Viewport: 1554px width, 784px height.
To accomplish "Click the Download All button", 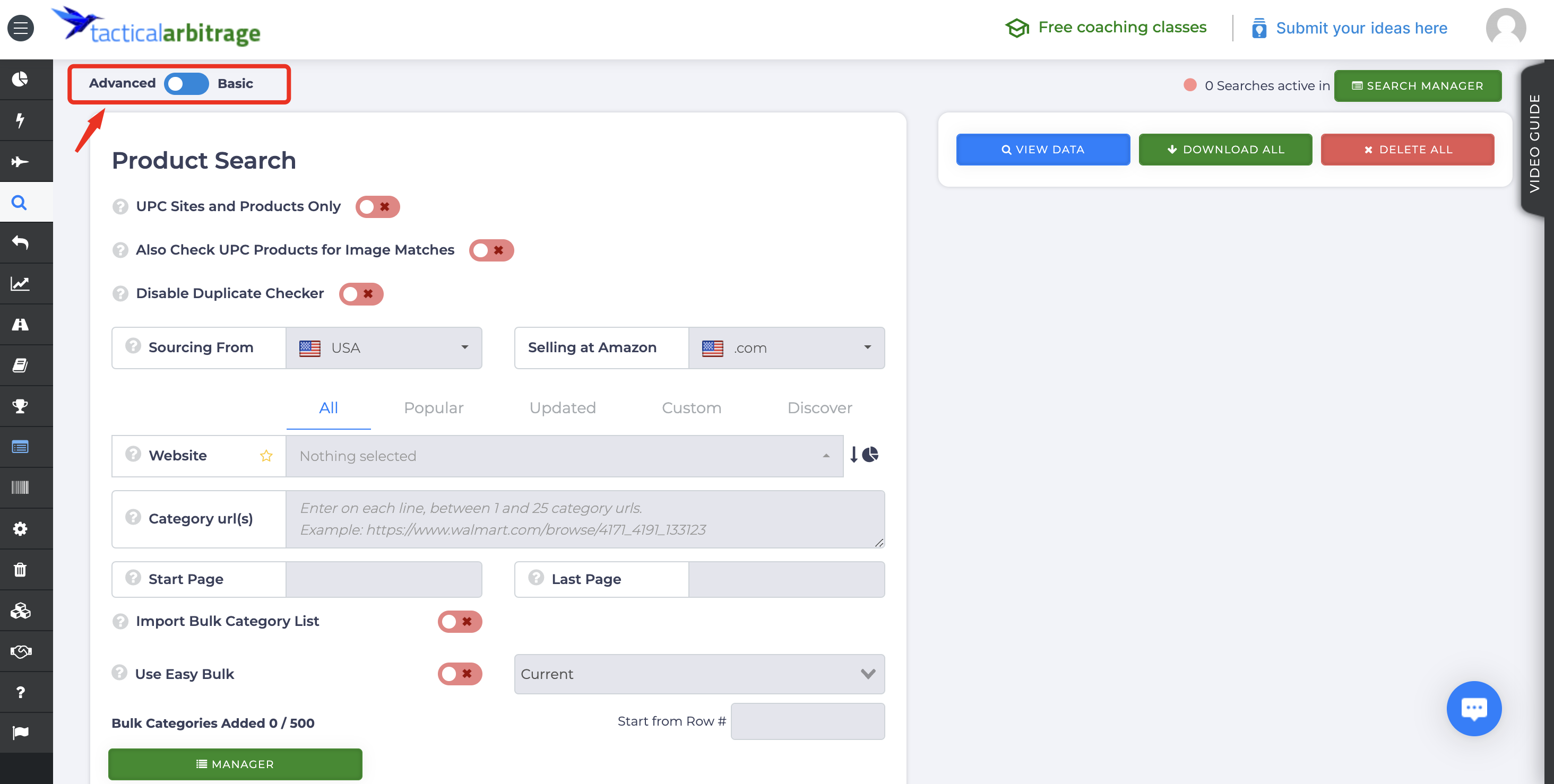I will pos(1225,150).
